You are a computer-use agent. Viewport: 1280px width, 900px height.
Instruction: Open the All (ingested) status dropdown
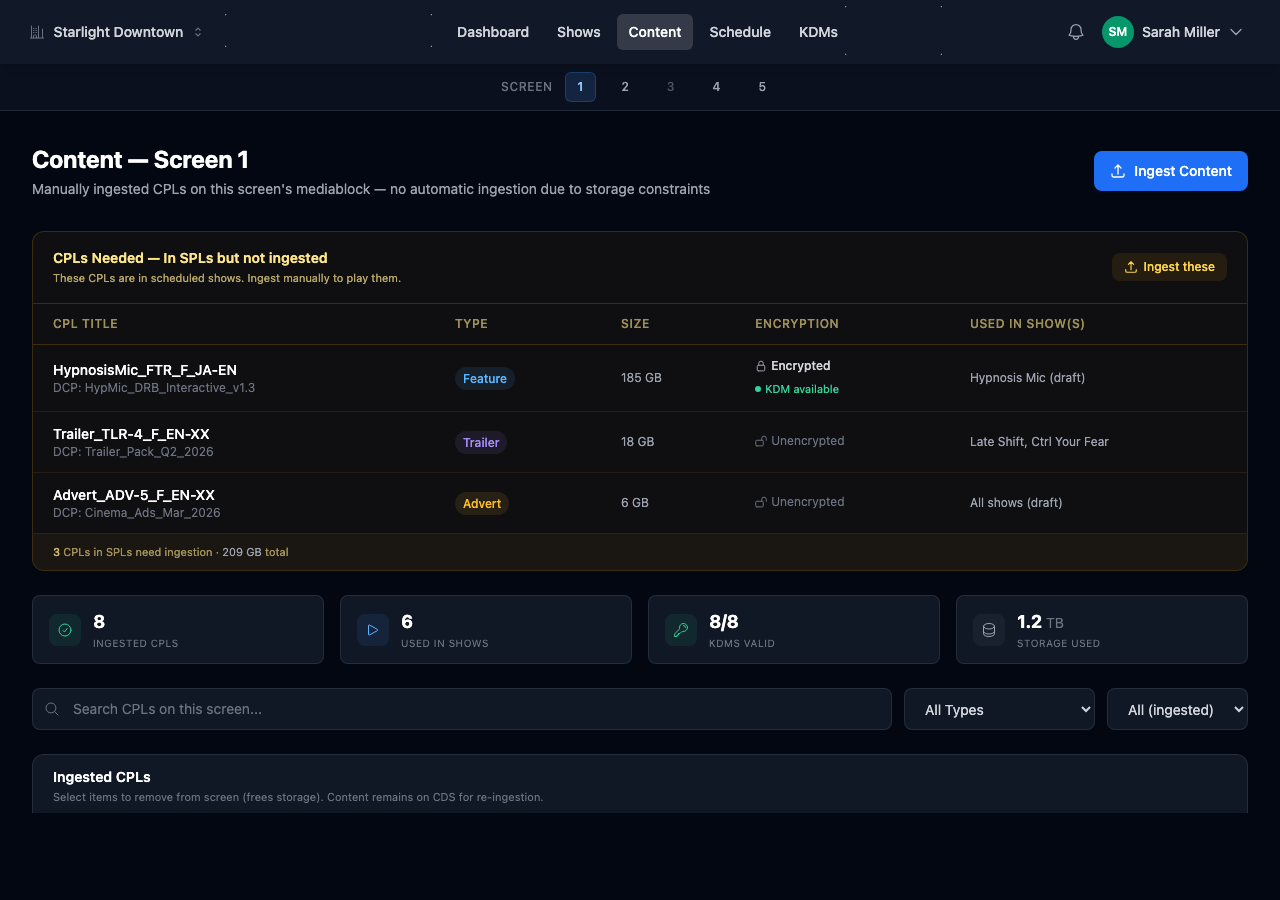(x=1176, y=709)
